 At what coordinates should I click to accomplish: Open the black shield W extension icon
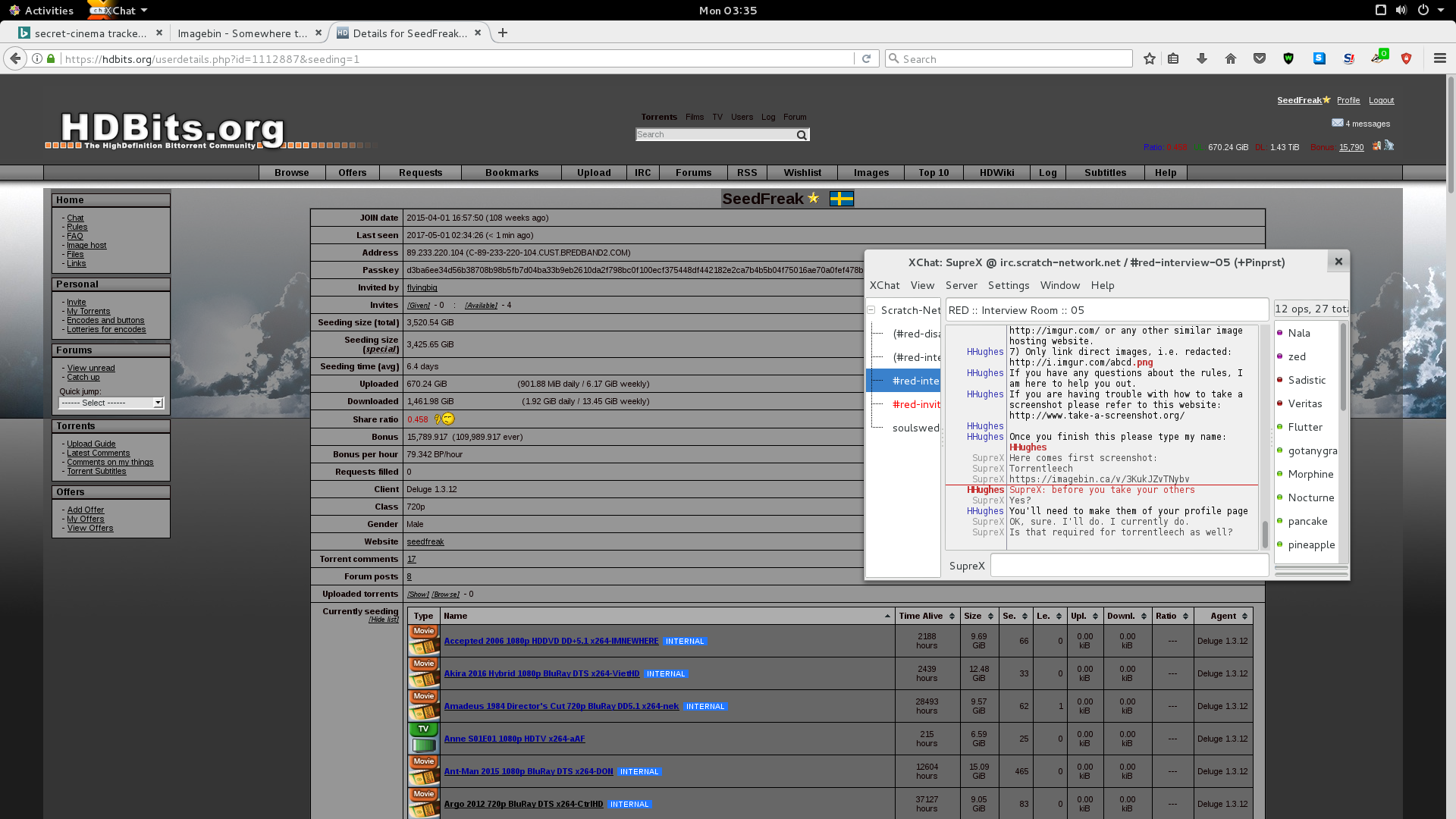[1288, 58]
